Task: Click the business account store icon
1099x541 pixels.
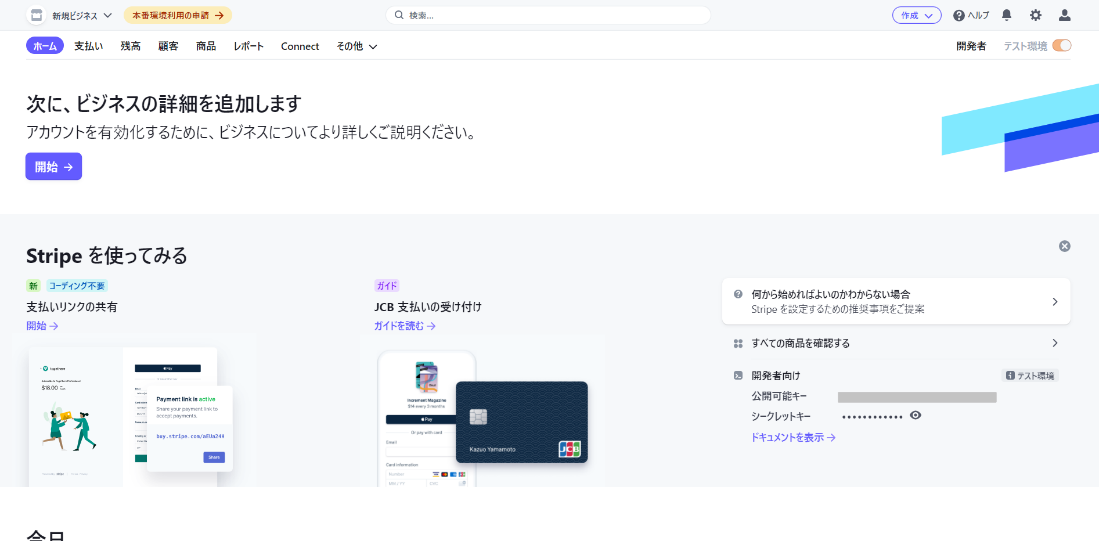Action: (x=36, y=15)
